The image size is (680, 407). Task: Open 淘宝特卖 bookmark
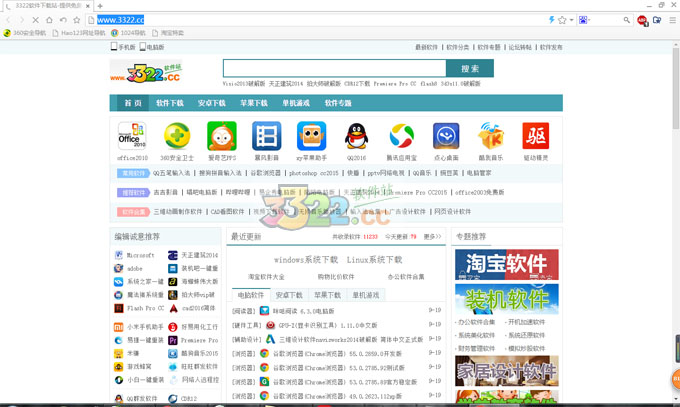coord(168,33)
